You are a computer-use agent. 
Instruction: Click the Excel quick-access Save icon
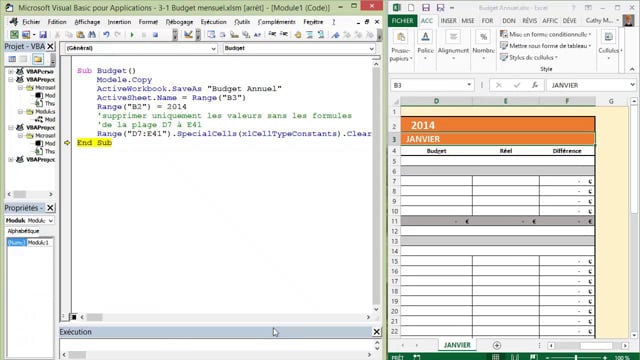point(426,8)
